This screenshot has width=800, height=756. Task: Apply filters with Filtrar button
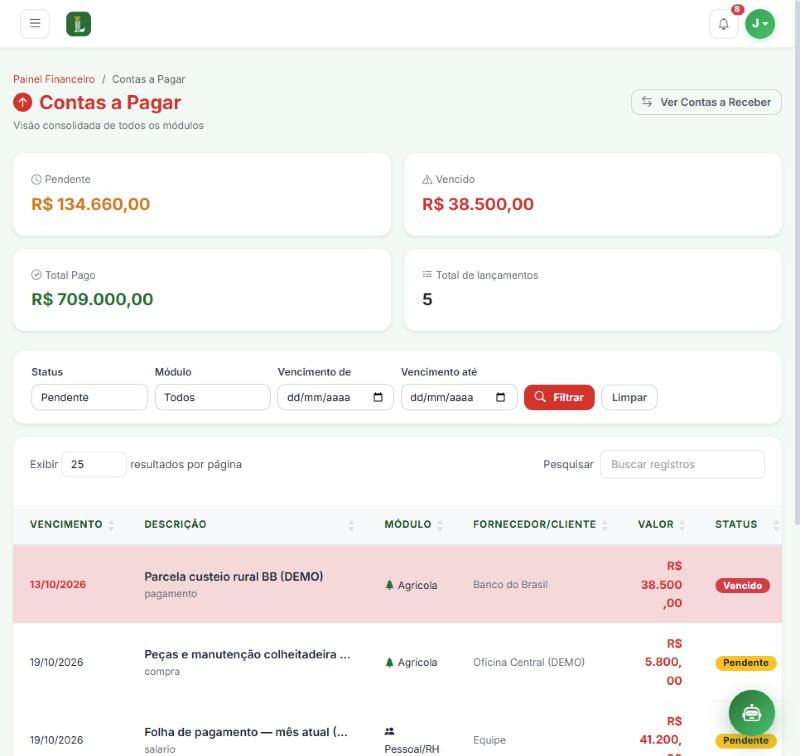point(559,397)
